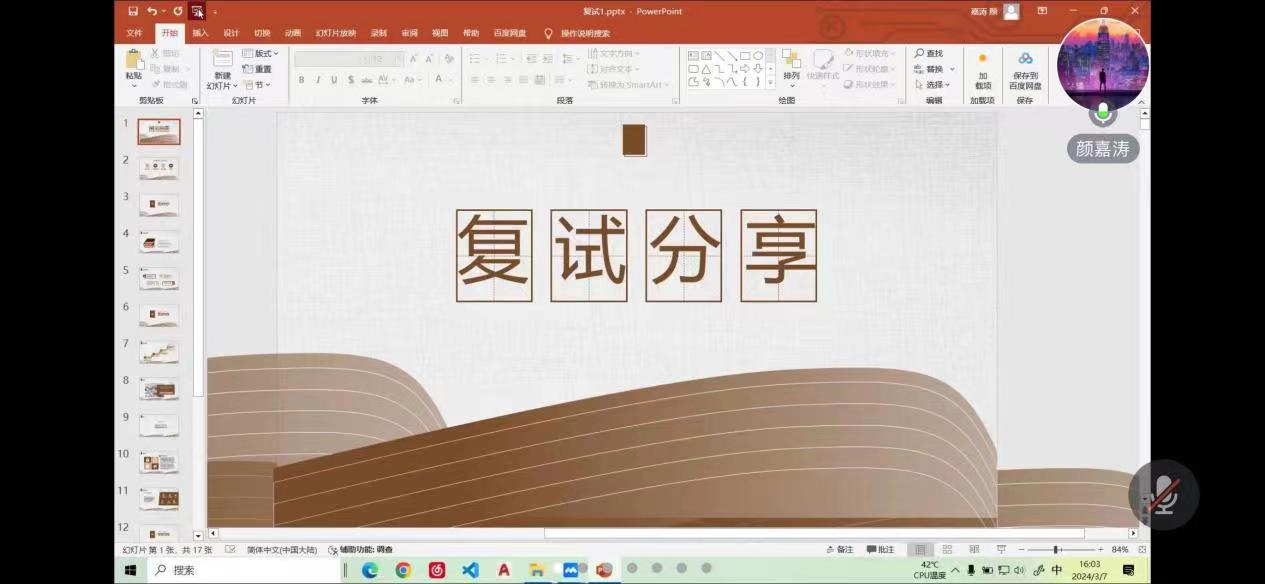Click the Save icon in quick access toolbar
Image resolution: width=1265 pixels, height=584 pixels.
[133, 11]
